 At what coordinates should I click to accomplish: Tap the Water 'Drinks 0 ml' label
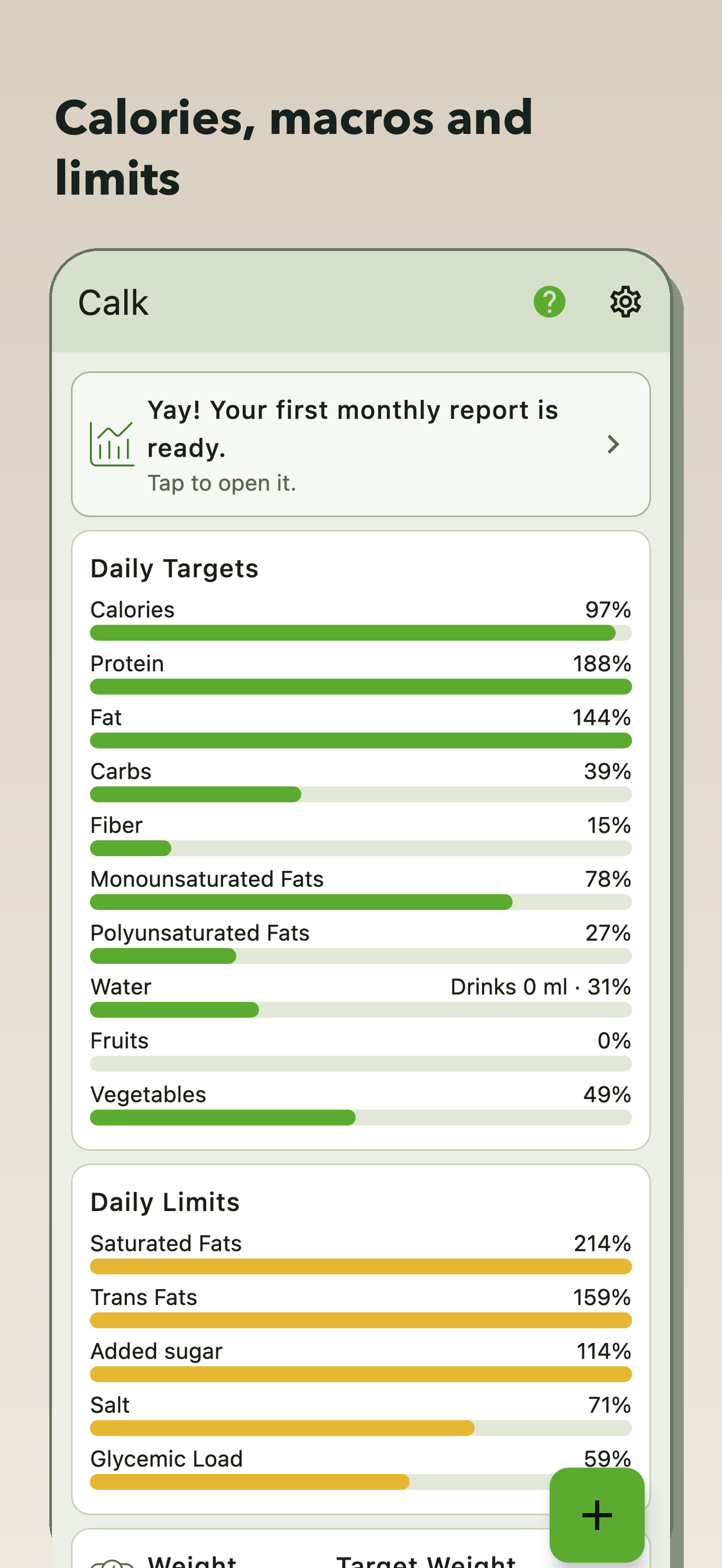[x=509, y=987]
